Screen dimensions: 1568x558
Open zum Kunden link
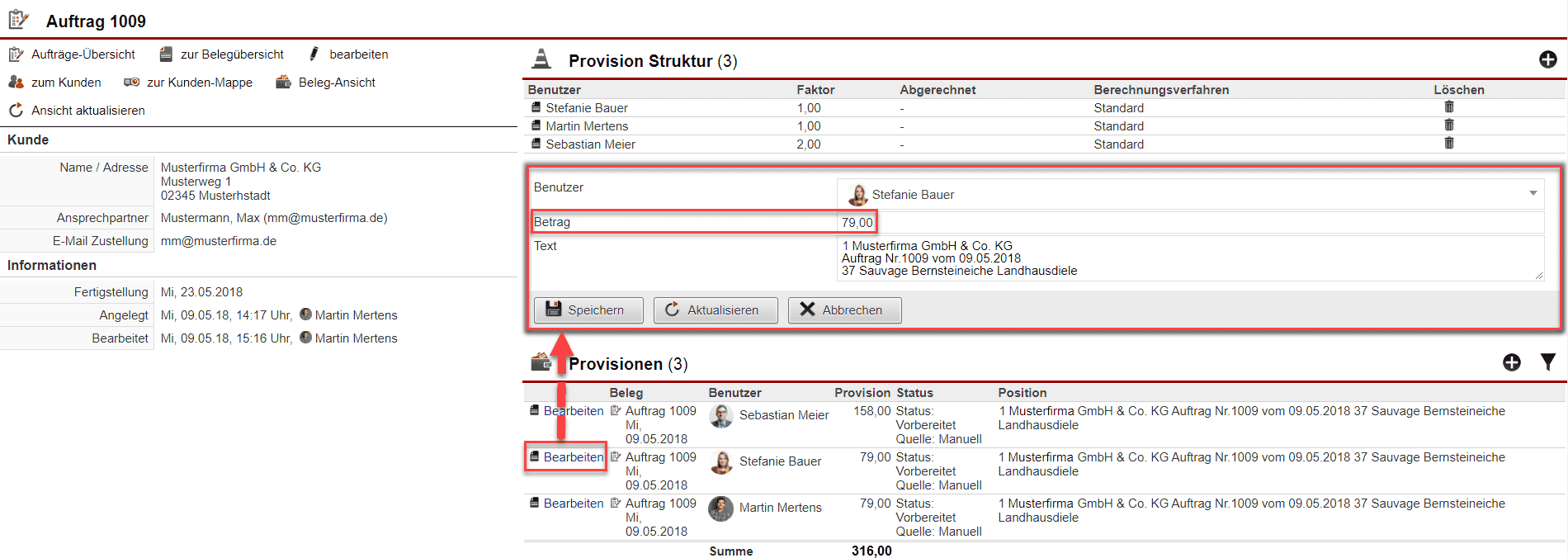pos(66,83)
